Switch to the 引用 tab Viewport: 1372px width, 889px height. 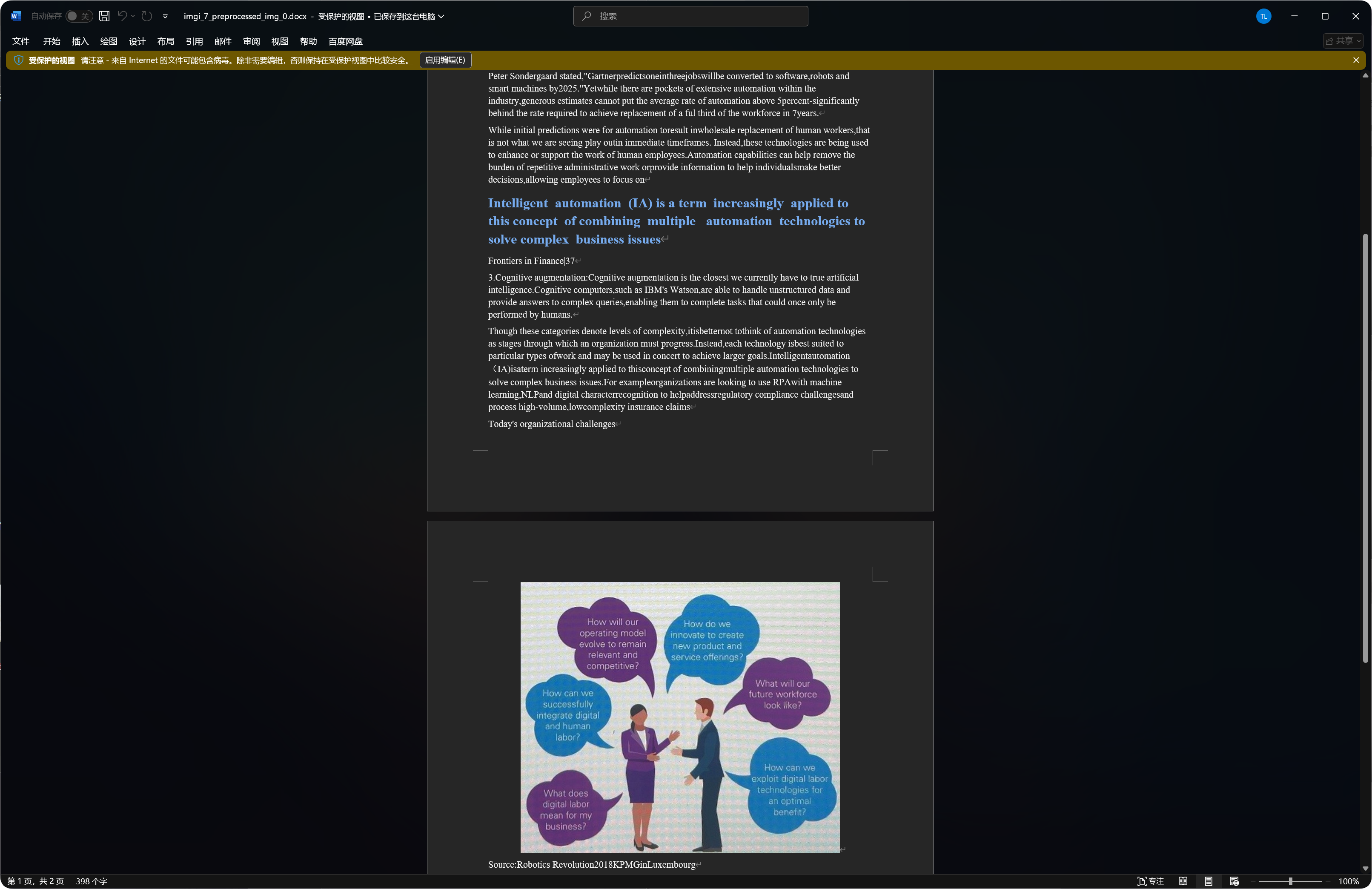tap(194, 41)
